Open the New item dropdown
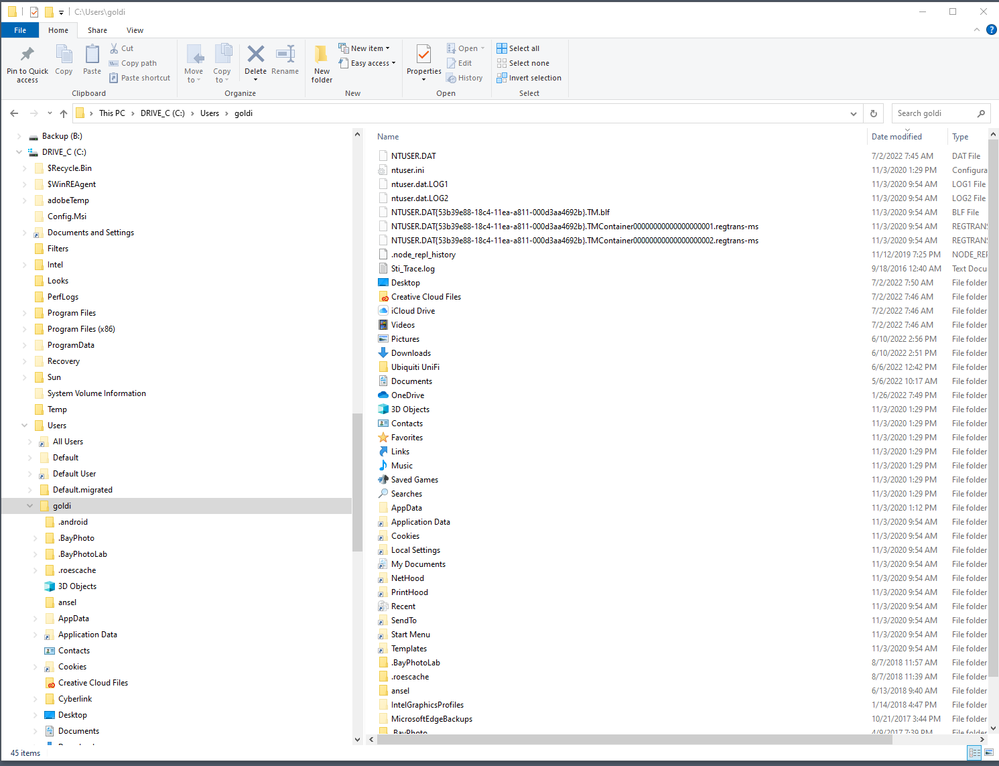The image size is (999, 766). pos(364,48)
